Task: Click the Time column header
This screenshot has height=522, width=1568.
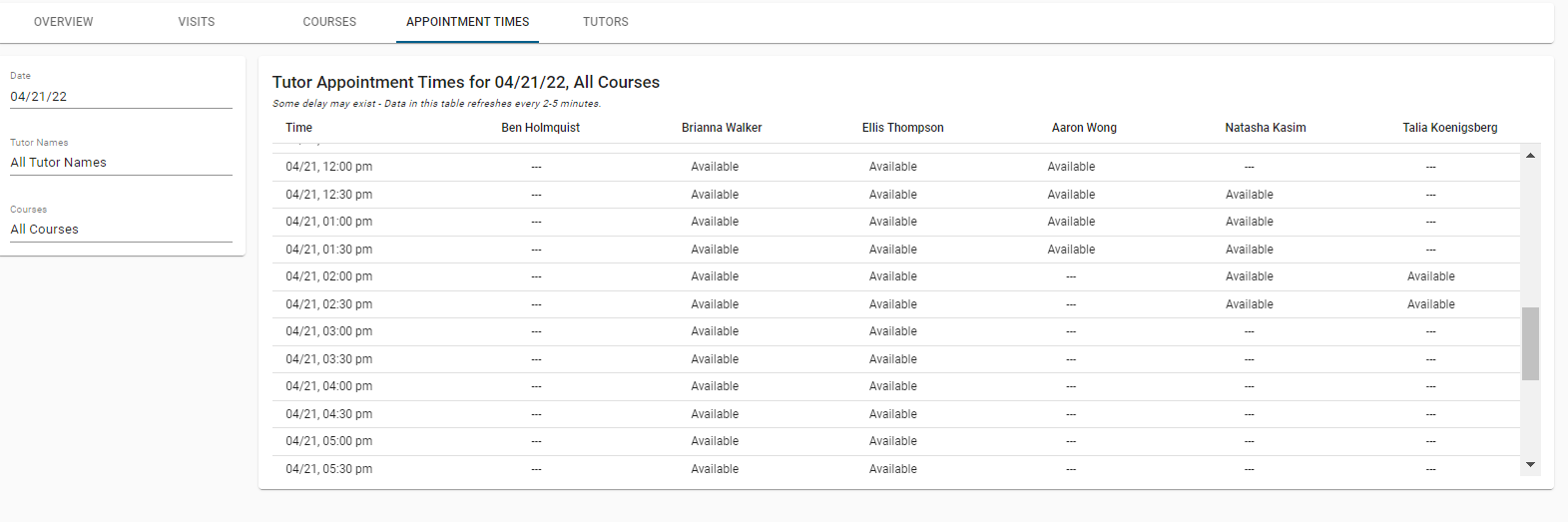Action: click(298, 128)
